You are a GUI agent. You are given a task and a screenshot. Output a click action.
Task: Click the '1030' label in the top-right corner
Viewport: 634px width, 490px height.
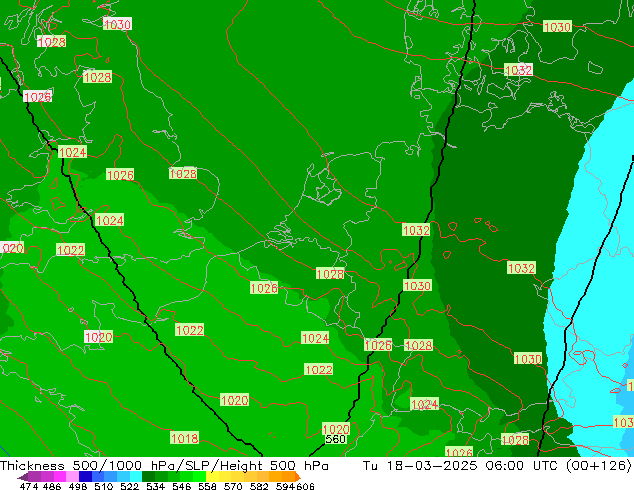[557, 27]
